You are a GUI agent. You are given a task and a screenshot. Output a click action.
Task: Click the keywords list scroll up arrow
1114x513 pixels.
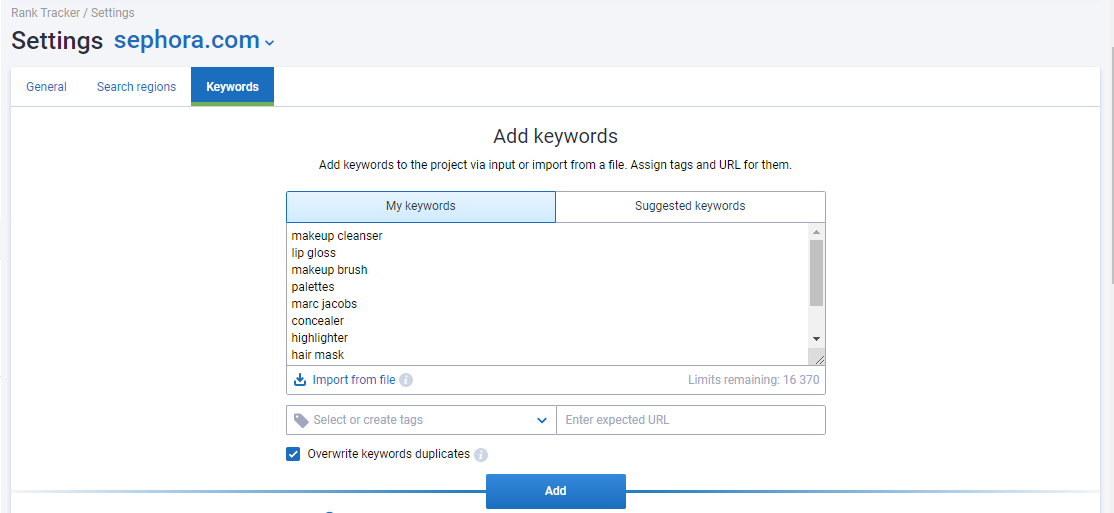pos(816,232)
